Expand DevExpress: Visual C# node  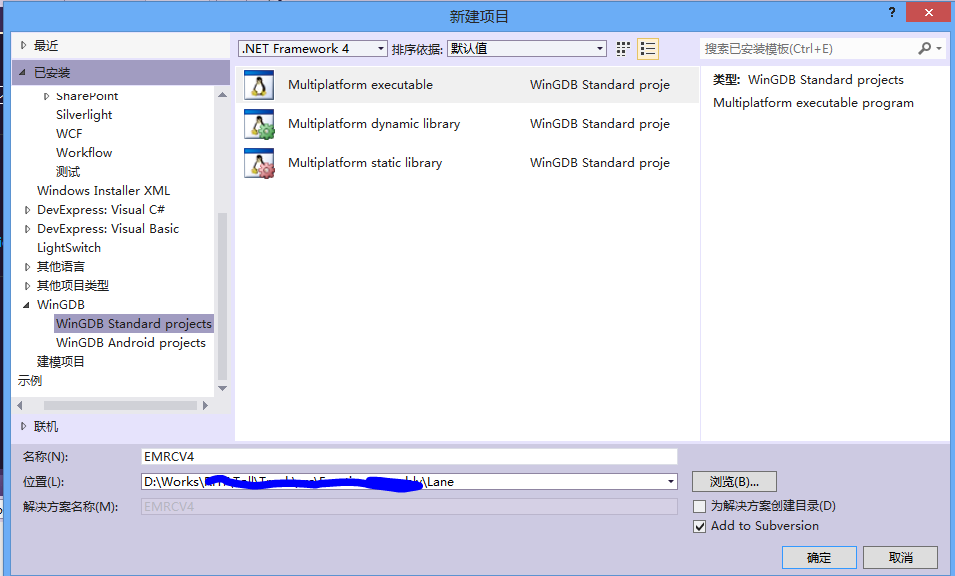27,210
